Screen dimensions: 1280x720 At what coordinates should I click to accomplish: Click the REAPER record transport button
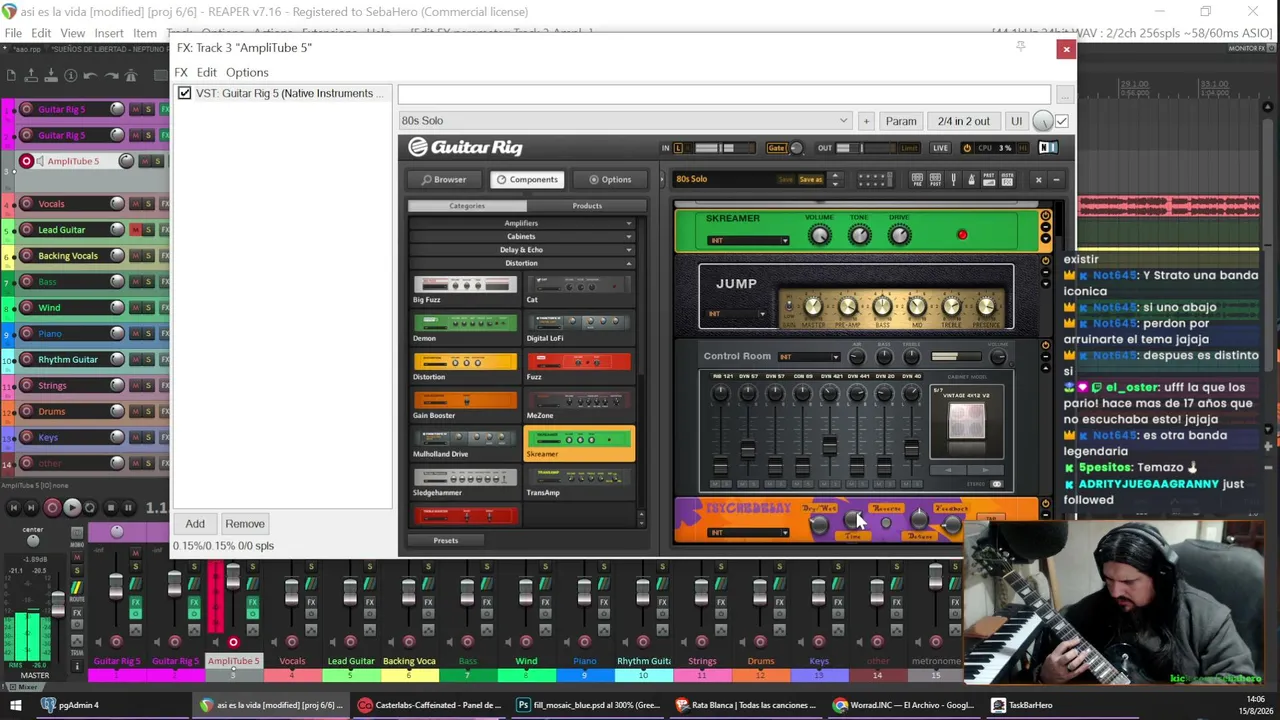[x=53, y=508]
